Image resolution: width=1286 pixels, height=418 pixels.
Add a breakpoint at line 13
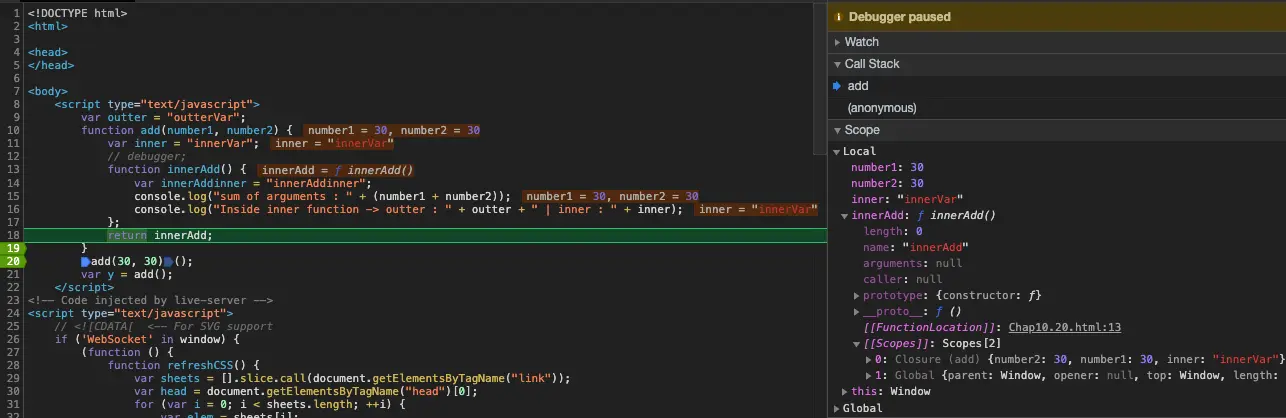click(x=11, y=170)
